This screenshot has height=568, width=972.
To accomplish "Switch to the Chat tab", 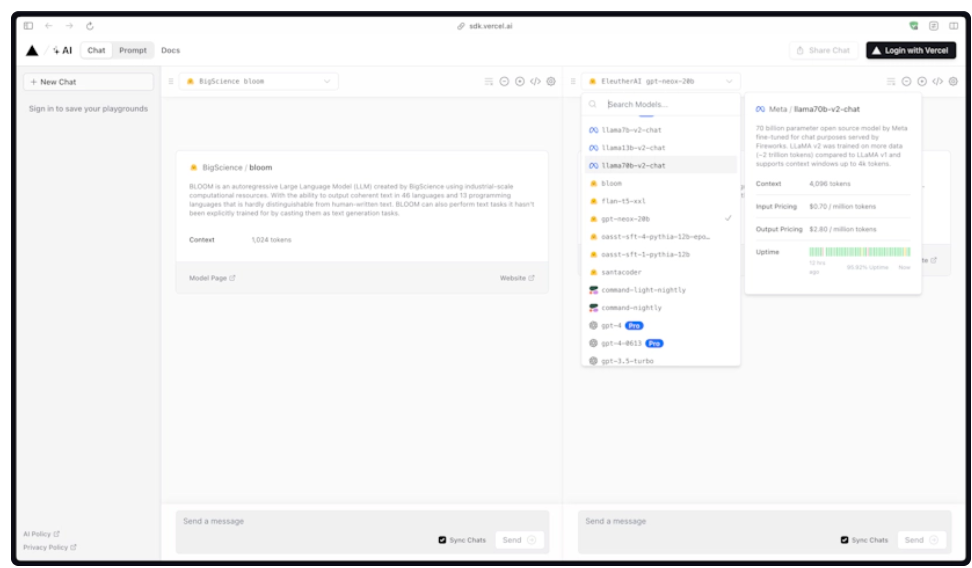I will click(96, 50).
